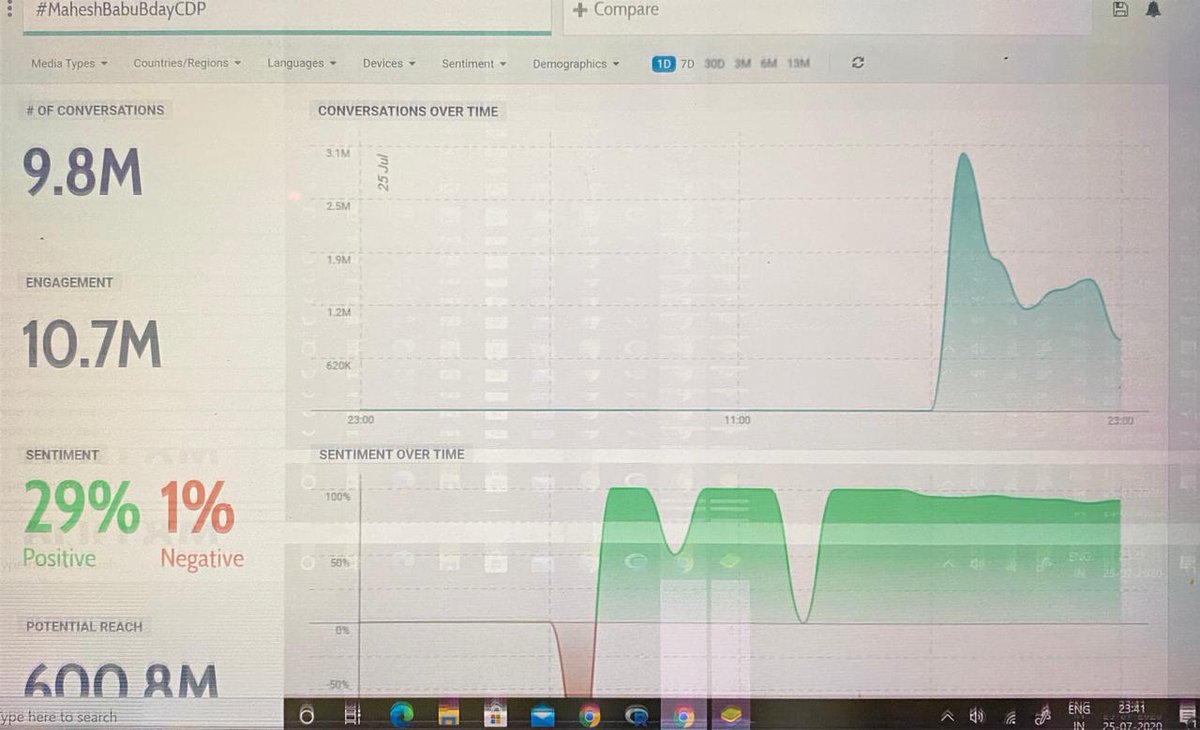Open the yellow-green app on taskbar

point(731,716)
